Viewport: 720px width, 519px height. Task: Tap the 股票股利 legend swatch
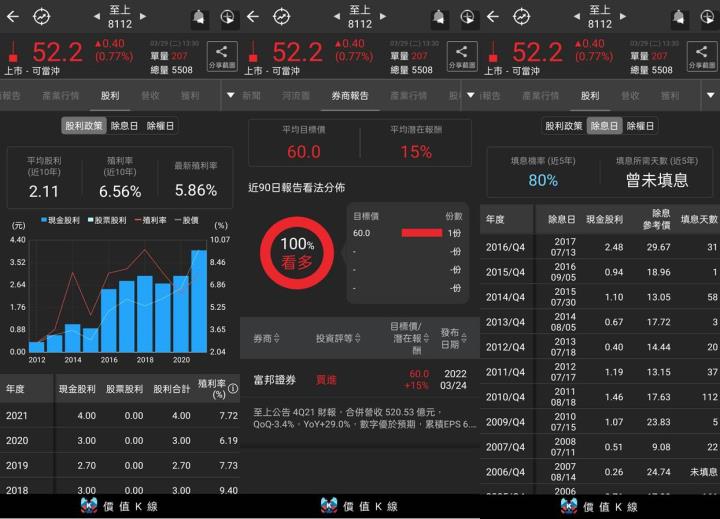click(91, 220)
